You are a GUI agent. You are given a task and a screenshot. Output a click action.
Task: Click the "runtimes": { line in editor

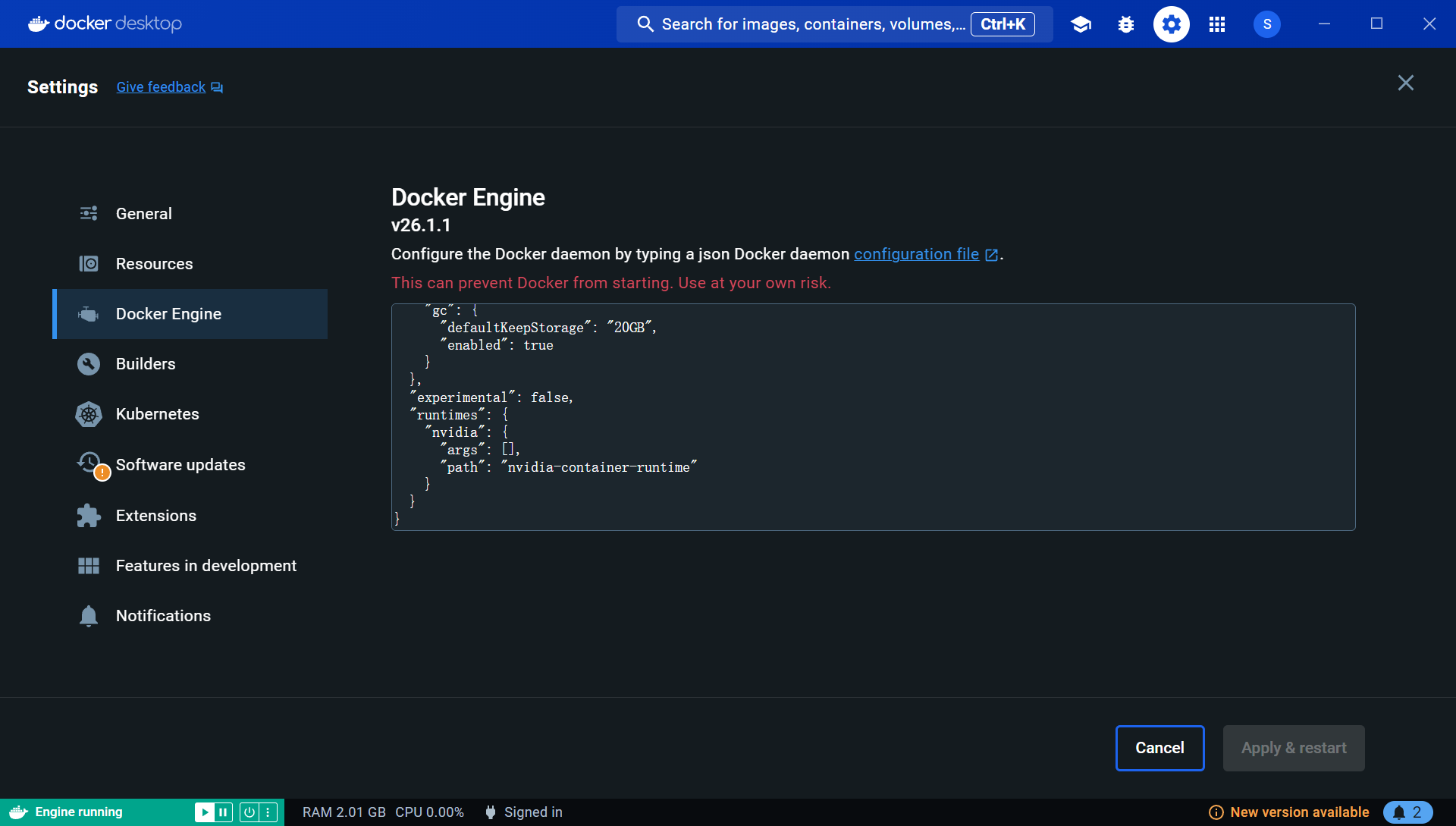[459, 415]
